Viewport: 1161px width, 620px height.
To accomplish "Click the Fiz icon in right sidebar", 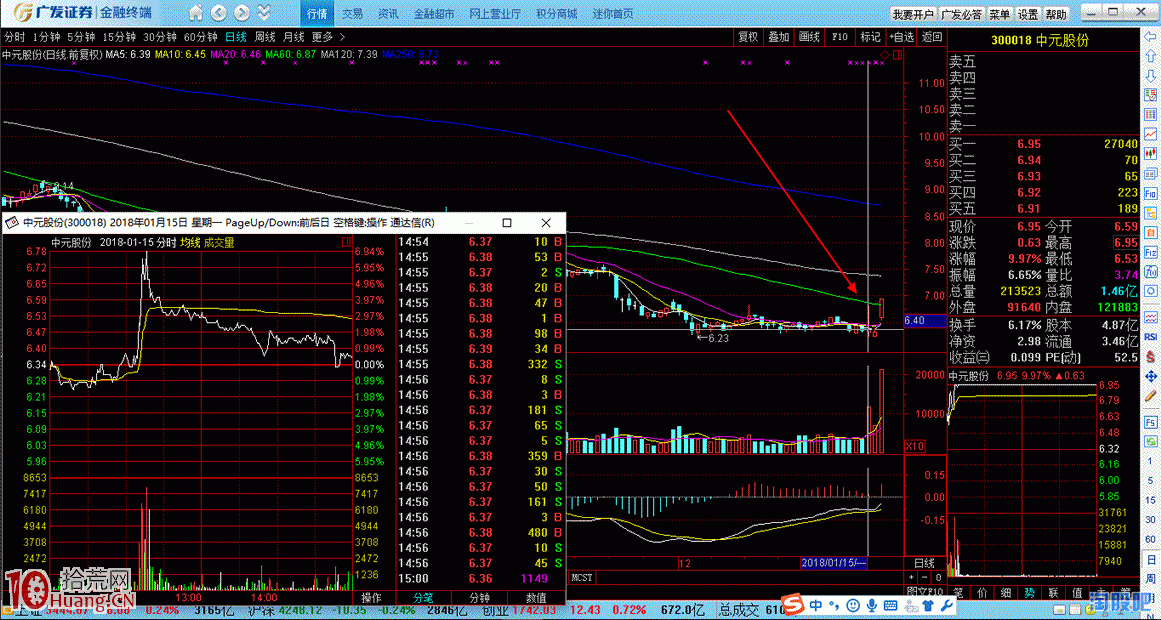I will 1151,253.
